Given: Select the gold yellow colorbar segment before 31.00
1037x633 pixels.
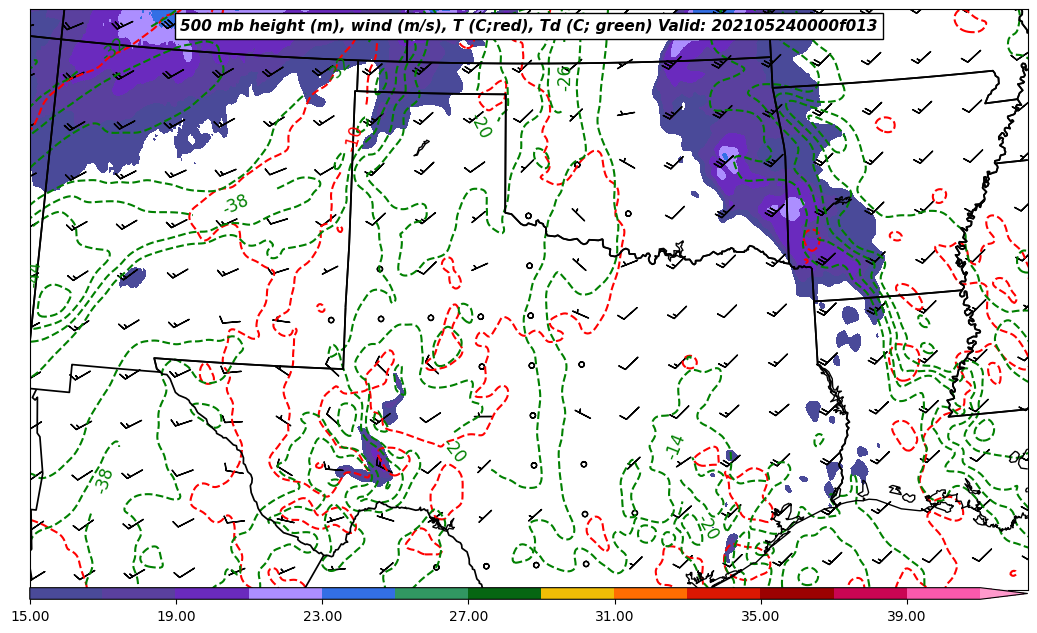Looking at the screenshot, I should 578,593.
